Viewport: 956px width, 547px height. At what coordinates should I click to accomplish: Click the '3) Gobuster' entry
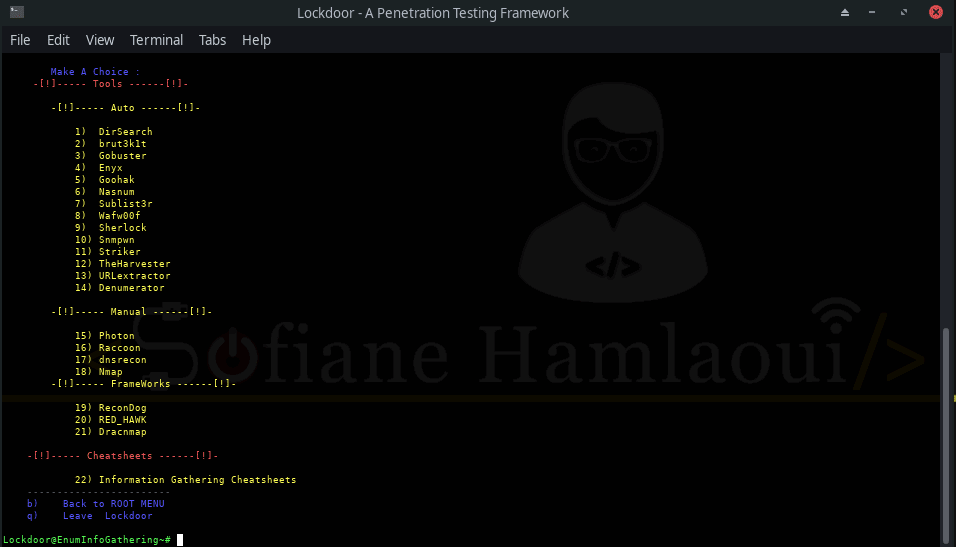[110, 156]
